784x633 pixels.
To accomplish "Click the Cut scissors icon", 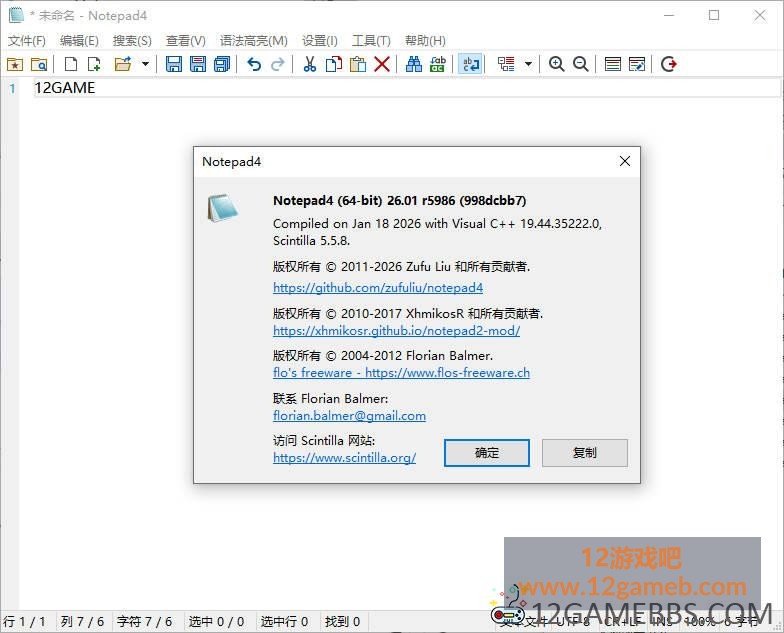I will (x=310, y=64).
